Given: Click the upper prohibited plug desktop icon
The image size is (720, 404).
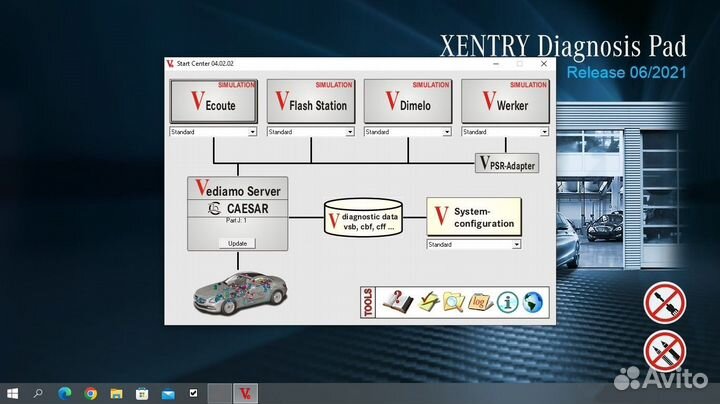Looking at the screenshot, I should pos(664,303).
